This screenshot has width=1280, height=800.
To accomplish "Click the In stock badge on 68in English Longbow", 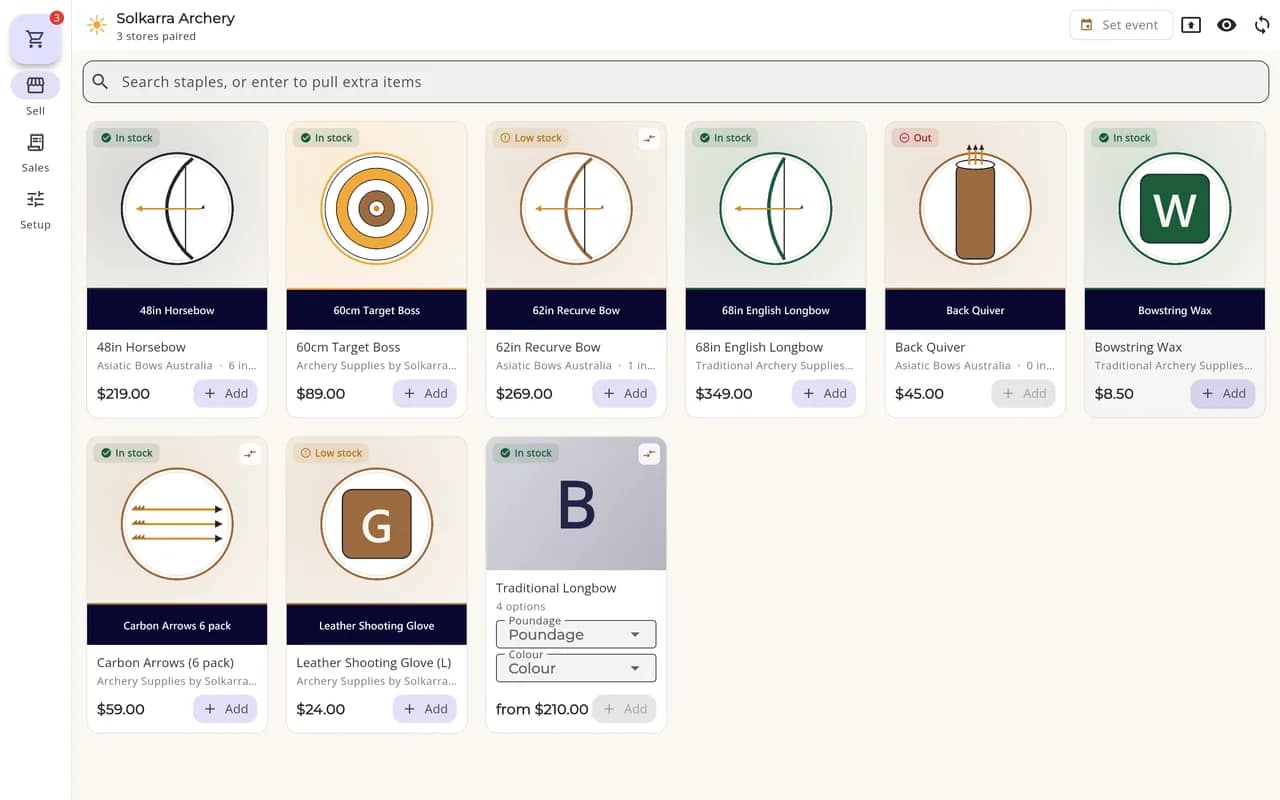I will pos(725,138).
